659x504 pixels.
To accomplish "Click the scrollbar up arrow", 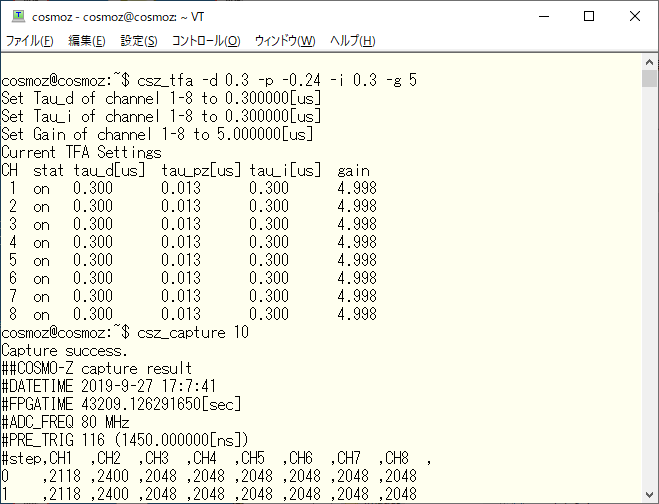I will tap(649, 62).
